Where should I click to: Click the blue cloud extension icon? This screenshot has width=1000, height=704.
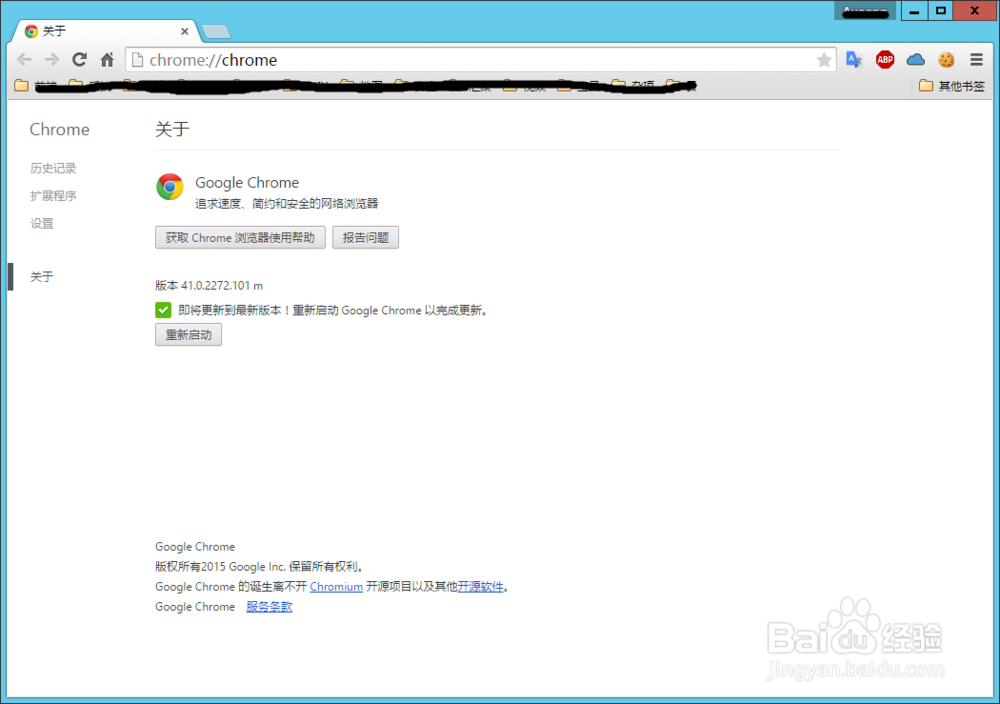(x=916, y=60)
